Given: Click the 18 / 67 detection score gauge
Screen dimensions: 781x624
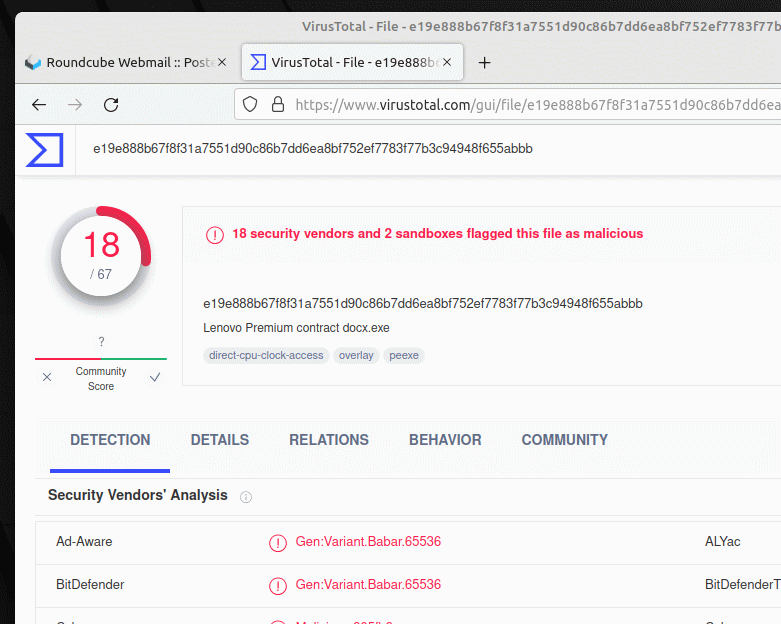Looking at the screenshot, I should point(101,256).
